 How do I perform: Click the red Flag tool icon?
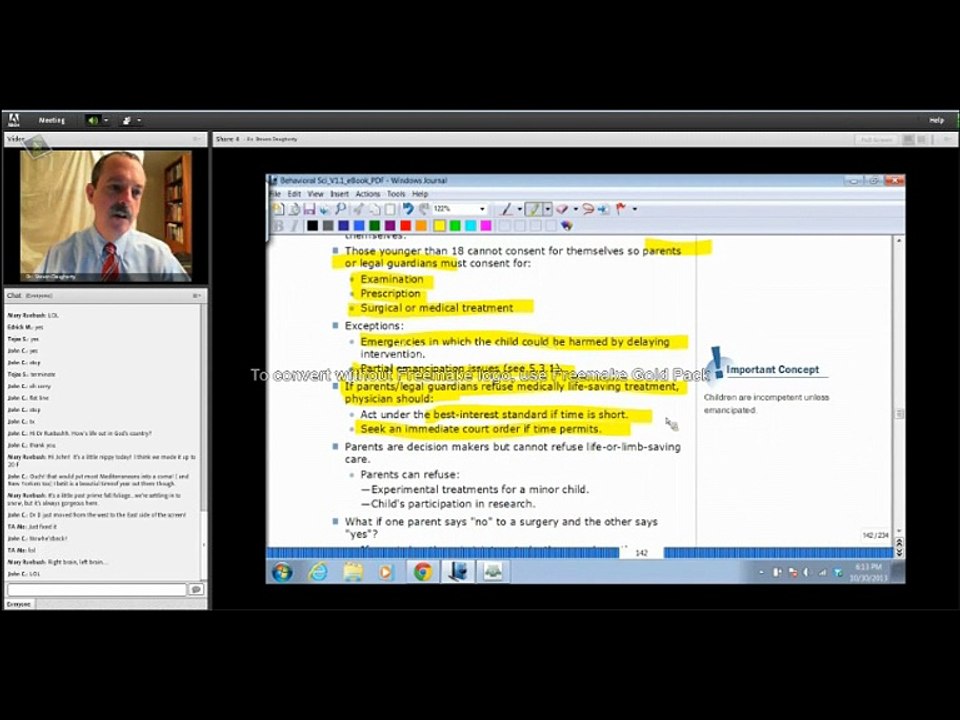[x=621, y=209]
